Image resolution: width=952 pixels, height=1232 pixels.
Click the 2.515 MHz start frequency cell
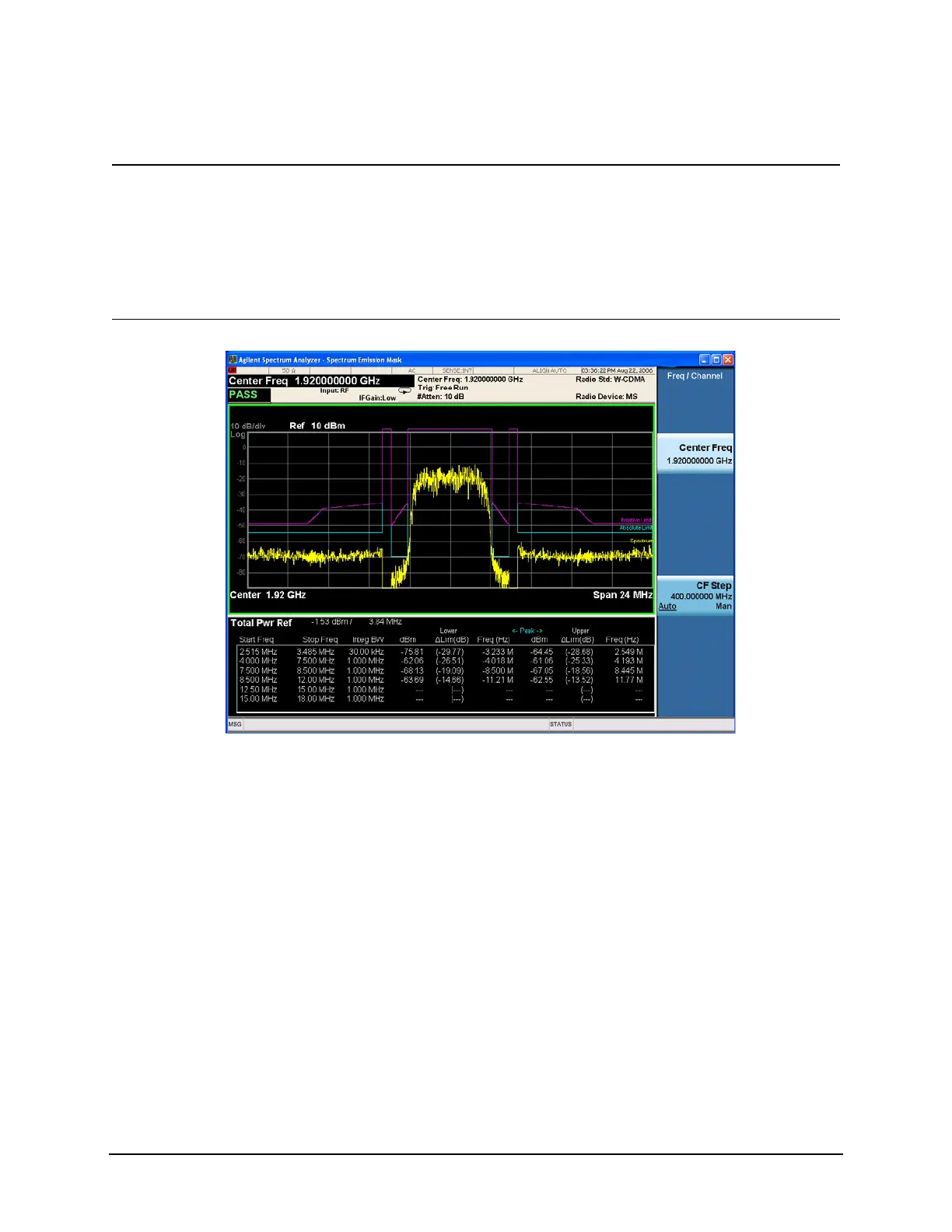point(258,652)
